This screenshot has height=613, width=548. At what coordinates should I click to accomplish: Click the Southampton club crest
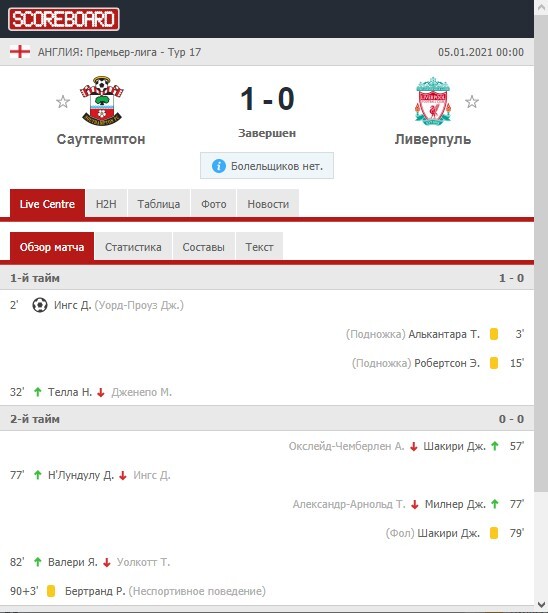102,100
